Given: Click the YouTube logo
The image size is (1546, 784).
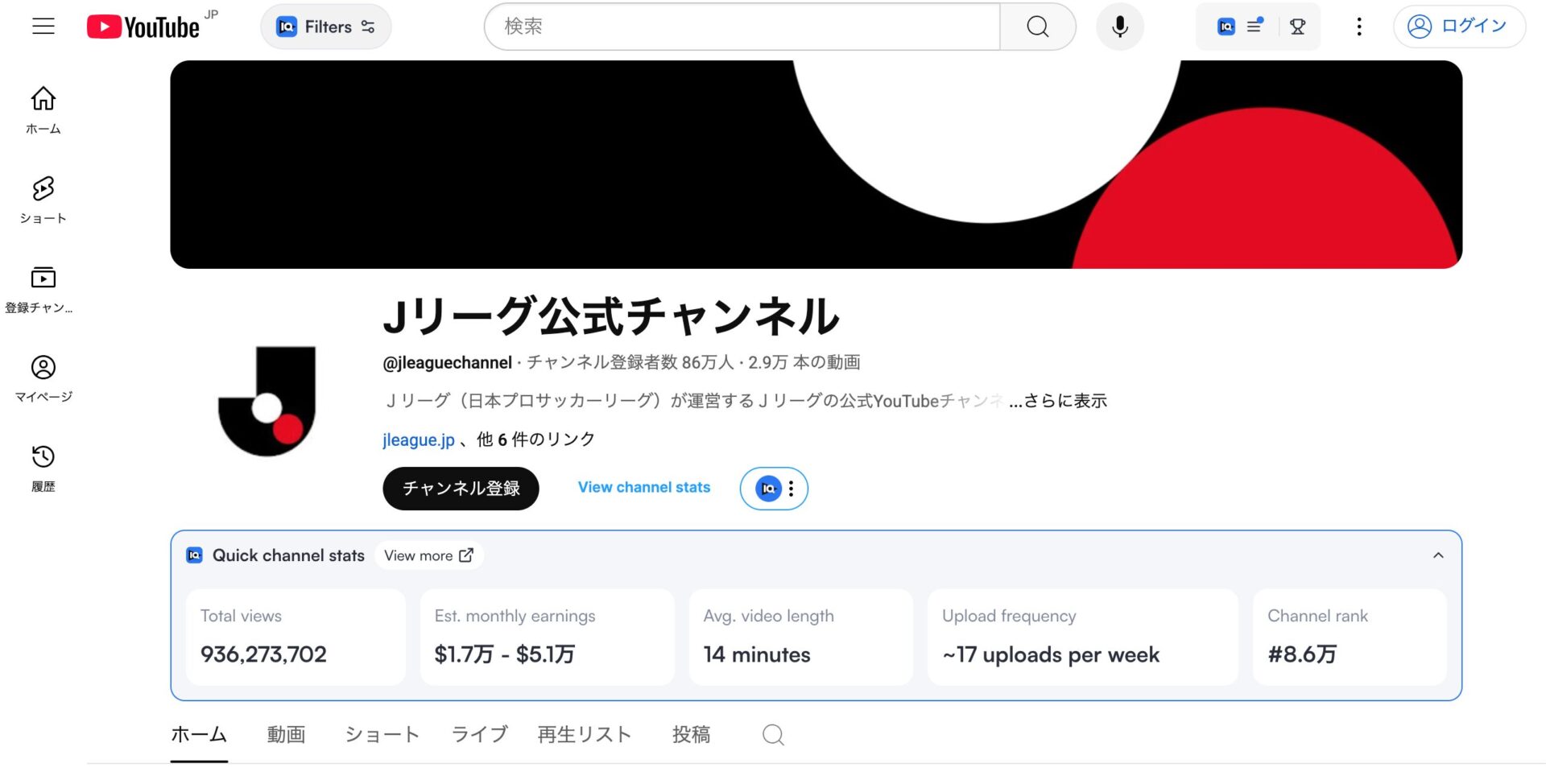Looking at the screenshot, I should click(143, 27).
